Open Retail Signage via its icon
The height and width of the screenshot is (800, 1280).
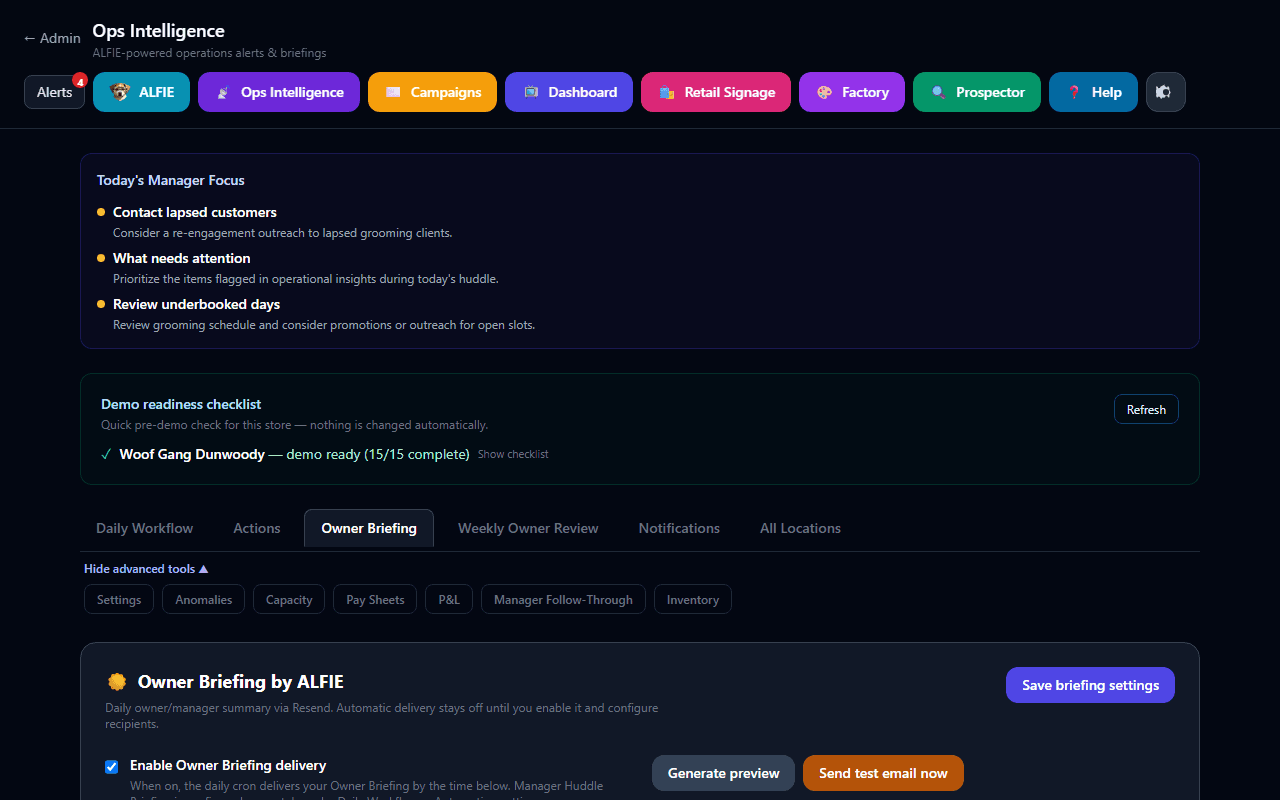pos(666,92)
